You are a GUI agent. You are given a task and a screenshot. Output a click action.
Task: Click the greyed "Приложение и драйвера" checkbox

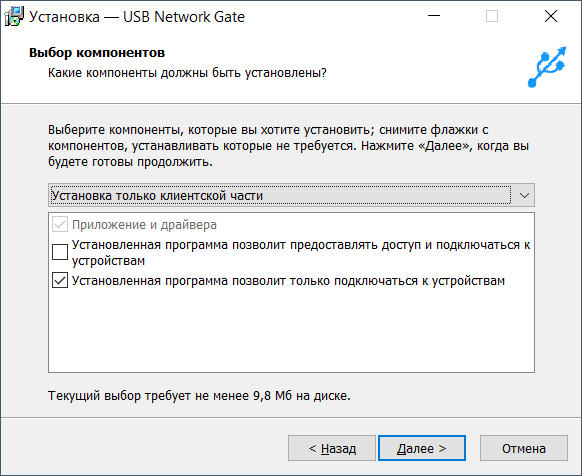(60, 225)
